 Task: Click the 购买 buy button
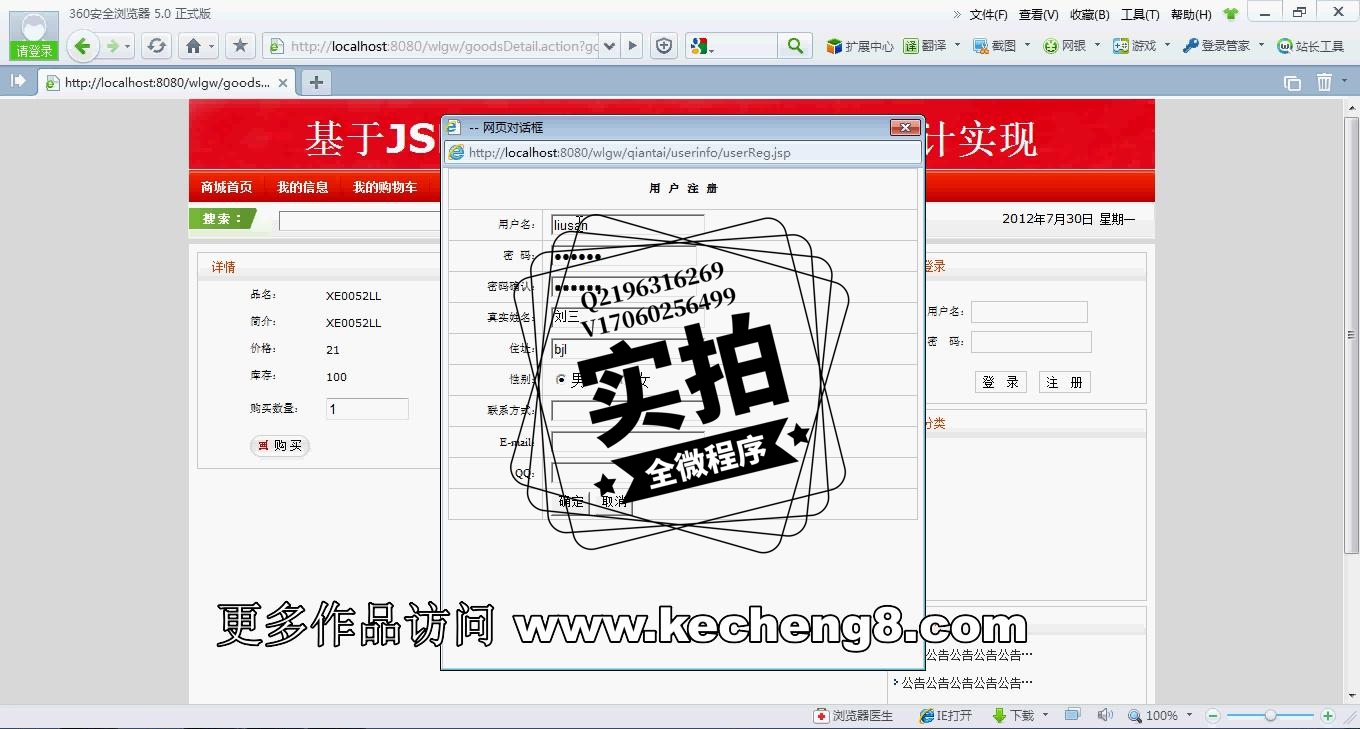click(x=280, y=446)
